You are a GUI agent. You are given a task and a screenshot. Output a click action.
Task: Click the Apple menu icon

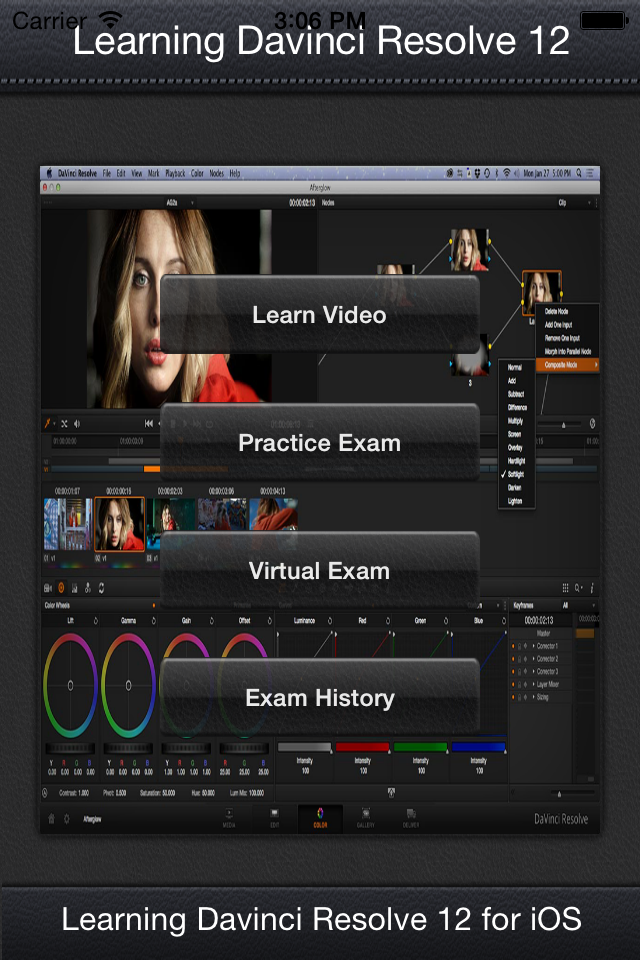[48, 173]
